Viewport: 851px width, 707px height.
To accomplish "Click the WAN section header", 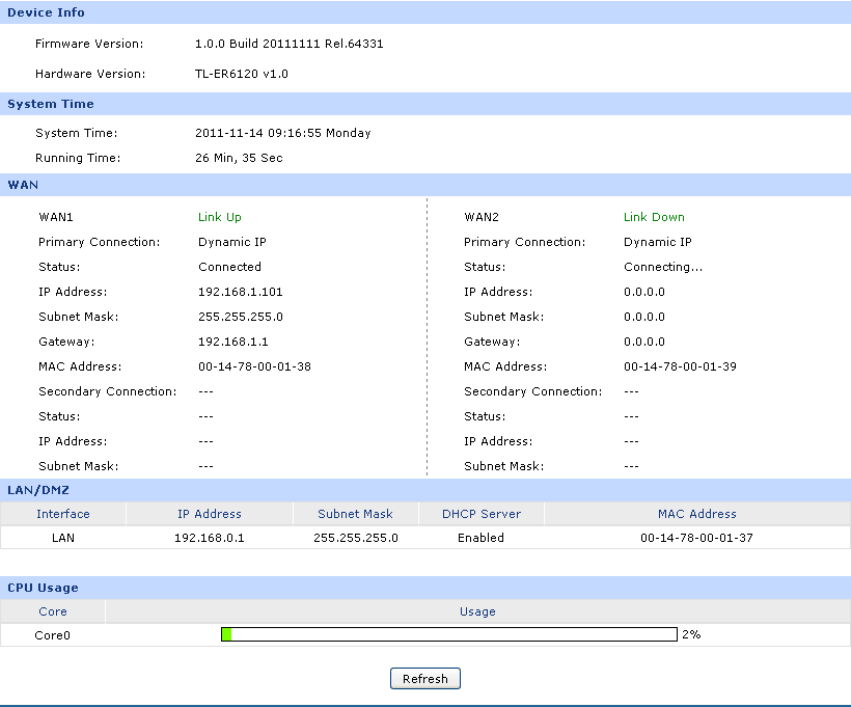I will tap(23, 185).
